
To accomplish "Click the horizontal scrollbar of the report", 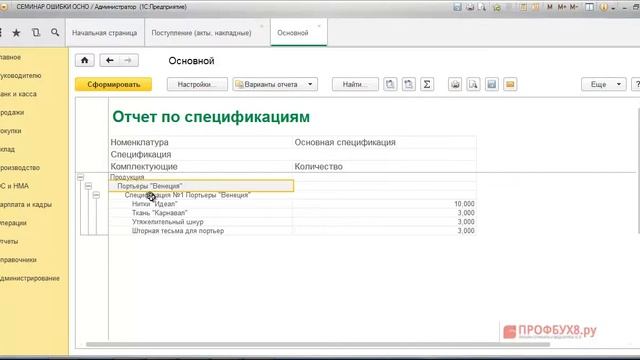I will [318, 344].
